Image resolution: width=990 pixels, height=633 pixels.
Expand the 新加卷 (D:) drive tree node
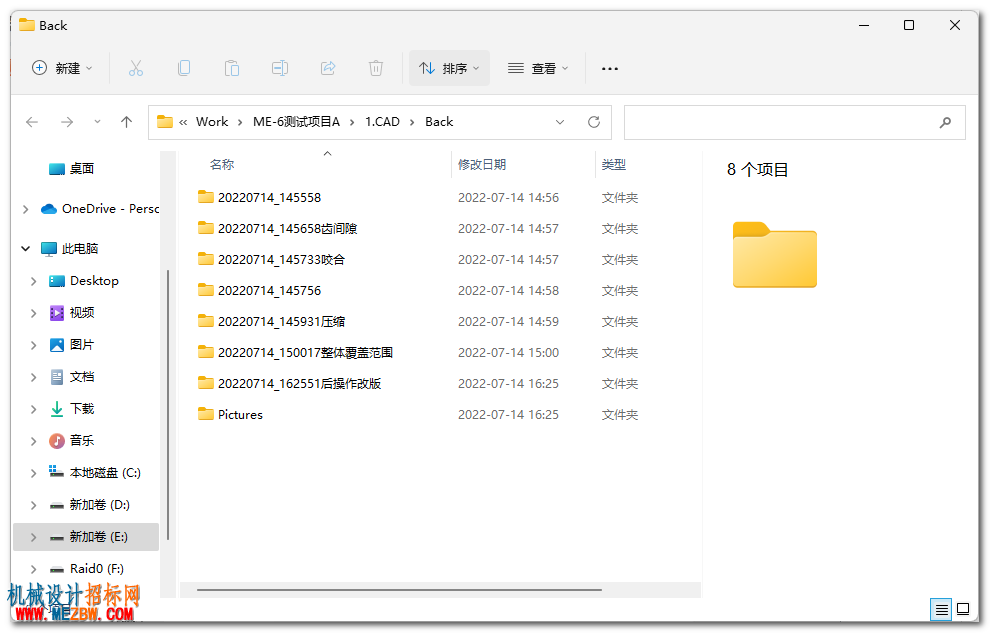(33, 505)
